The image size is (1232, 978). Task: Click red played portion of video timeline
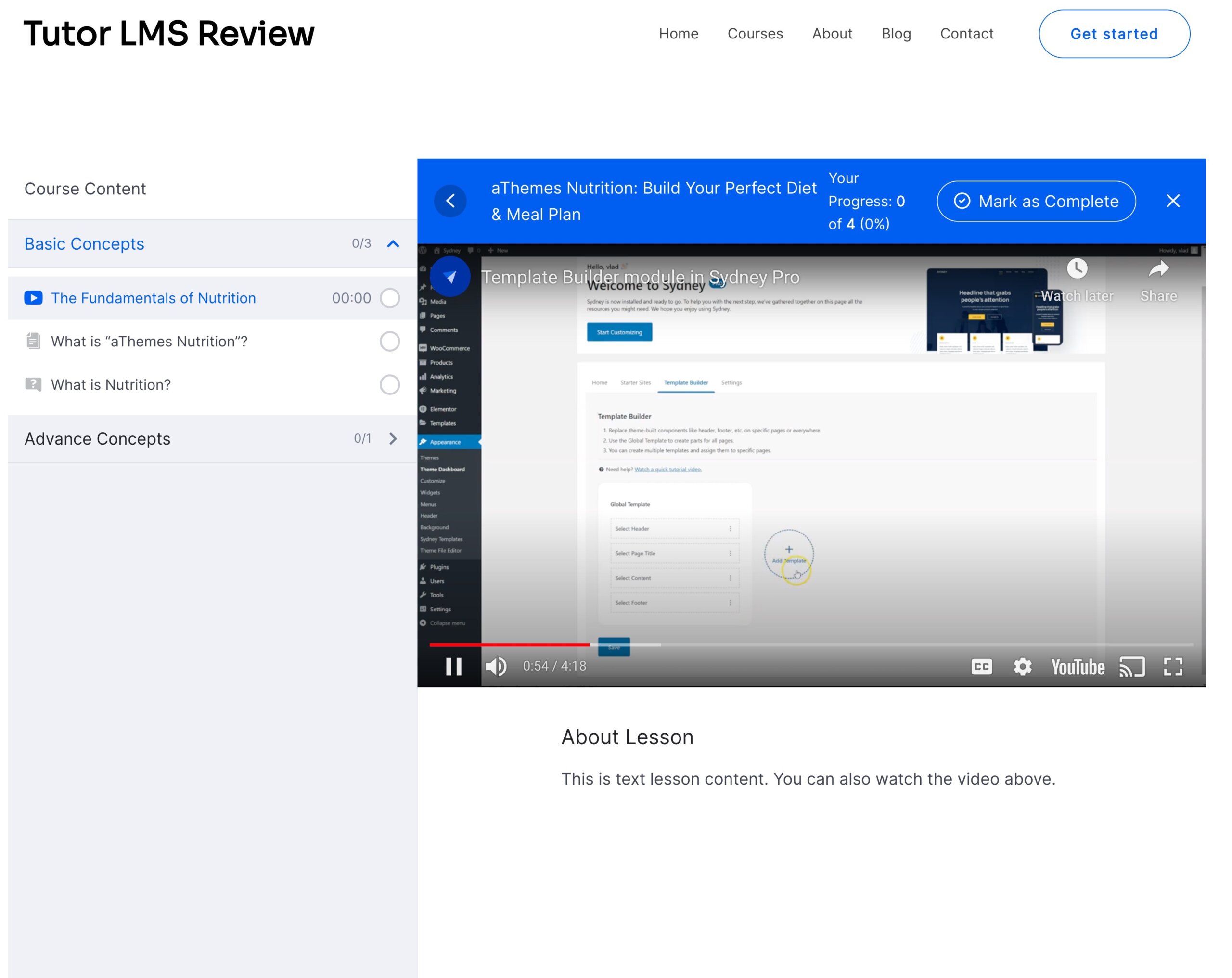pos(509,645)
